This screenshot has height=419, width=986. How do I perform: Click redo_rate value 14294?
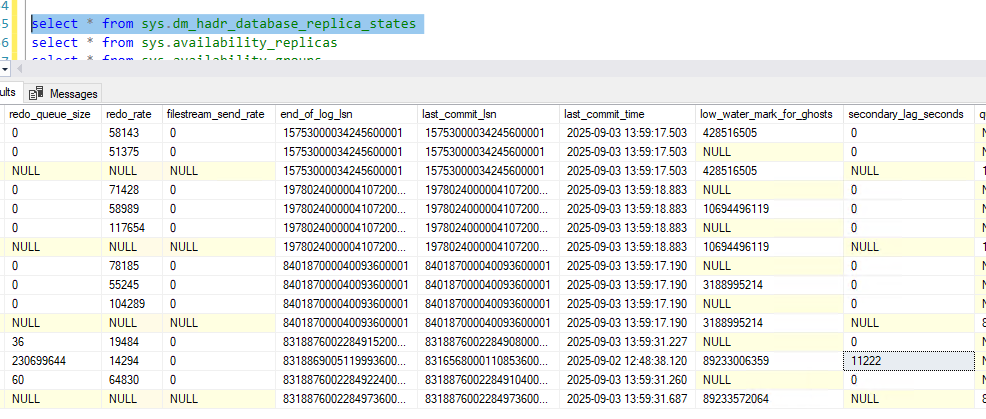[133, 361]
